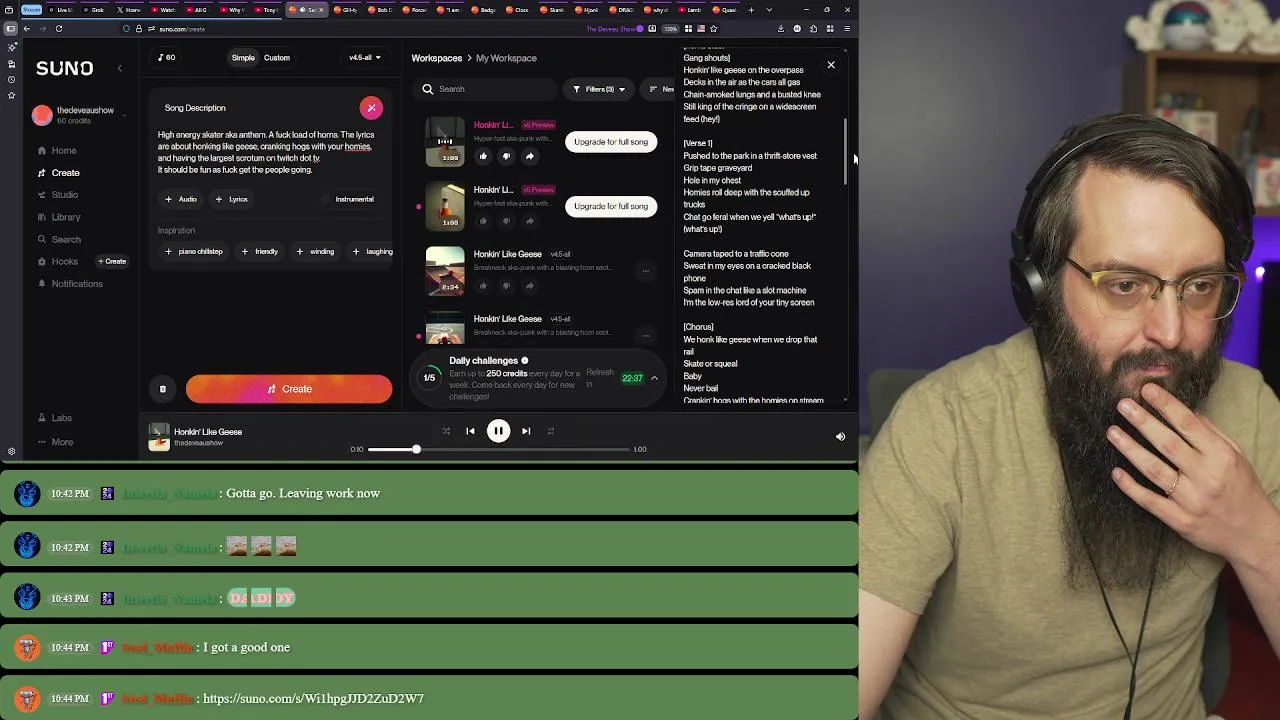Screen dimensions: 1280x720
Task: Click the Daily challenges info icon
Action: point(524,361)
